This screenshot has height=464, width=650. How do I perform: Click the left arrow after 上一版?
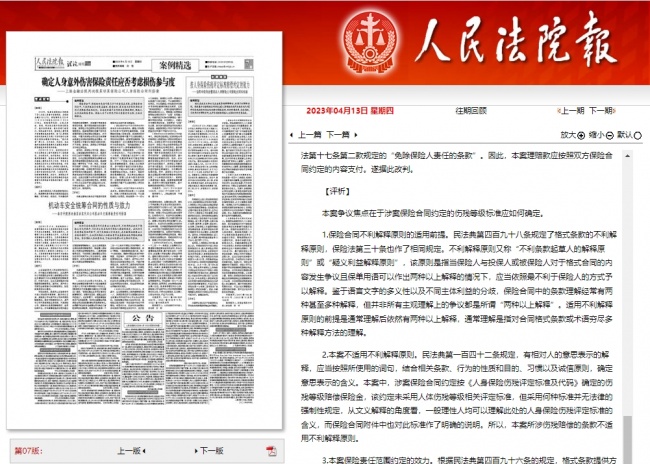[x=144, y=451]
